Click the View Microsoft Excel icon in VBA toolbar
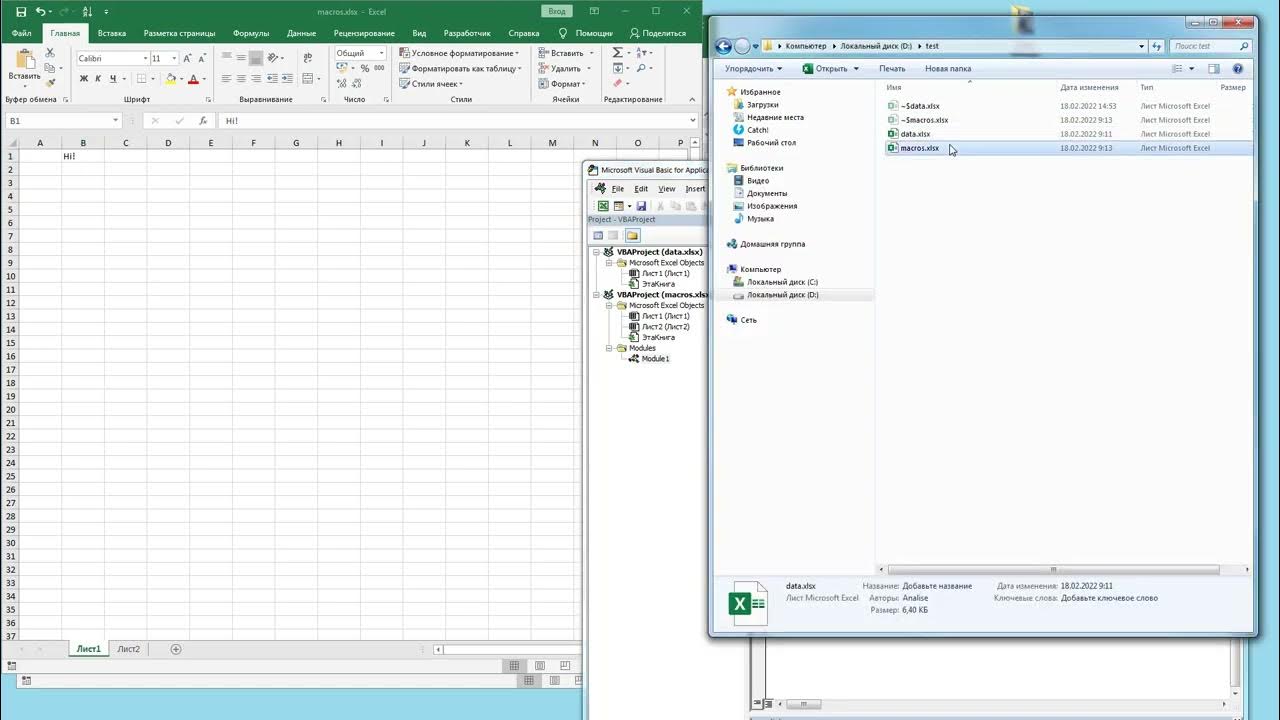Screen dimensions: 1280x720 coord(603,206)
